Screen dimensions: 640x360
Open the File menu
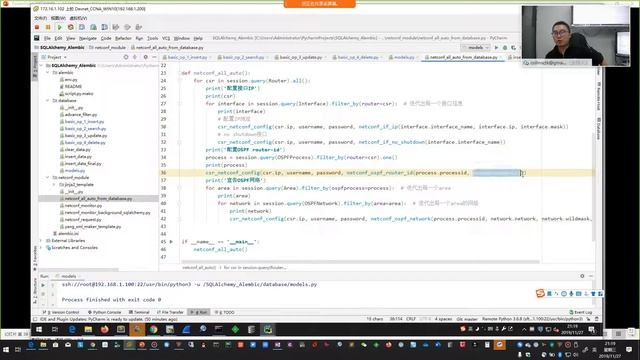coord(47,38)
